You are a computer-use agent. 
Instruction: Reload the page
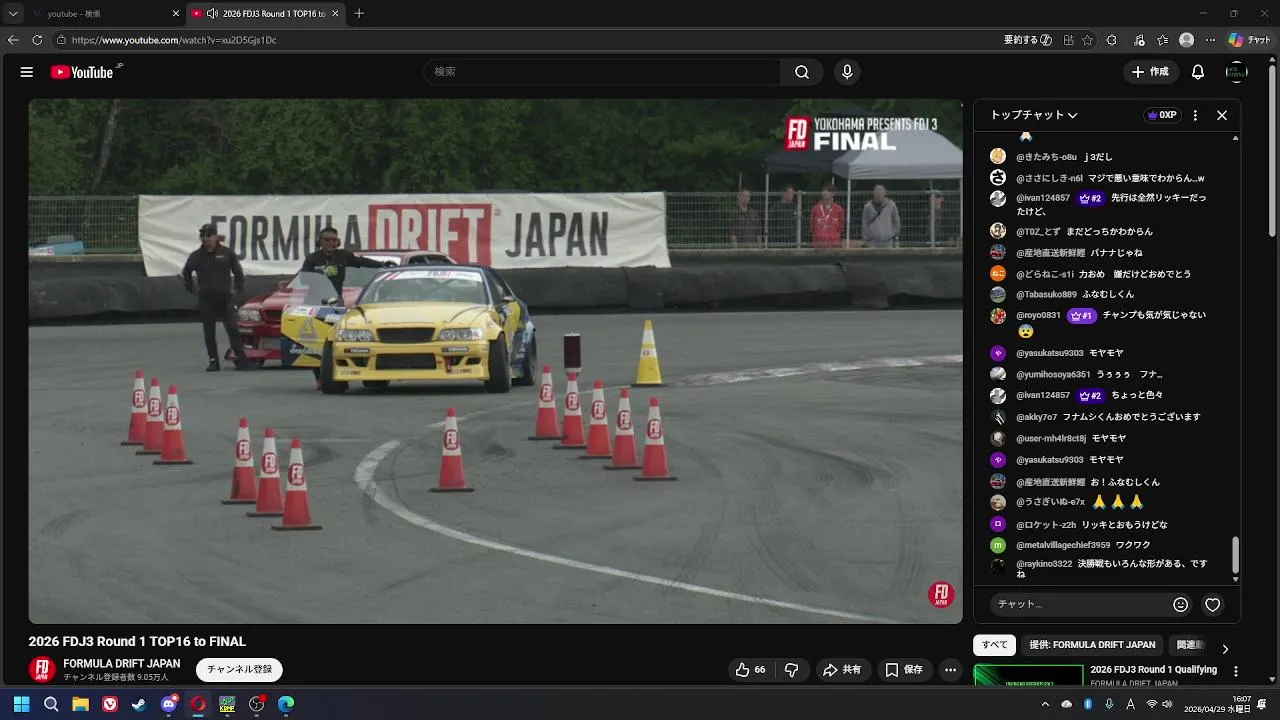point(37,40)
